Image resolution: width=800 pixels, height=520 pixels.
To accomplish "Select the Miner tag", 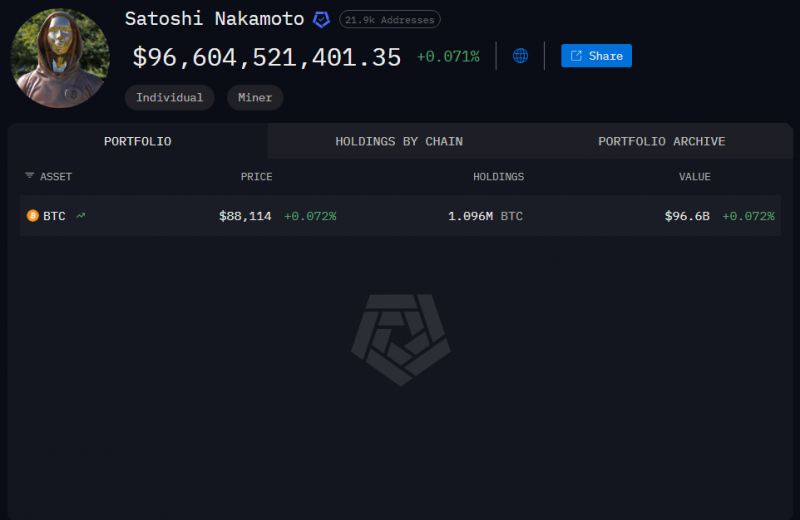I will 255,97.
